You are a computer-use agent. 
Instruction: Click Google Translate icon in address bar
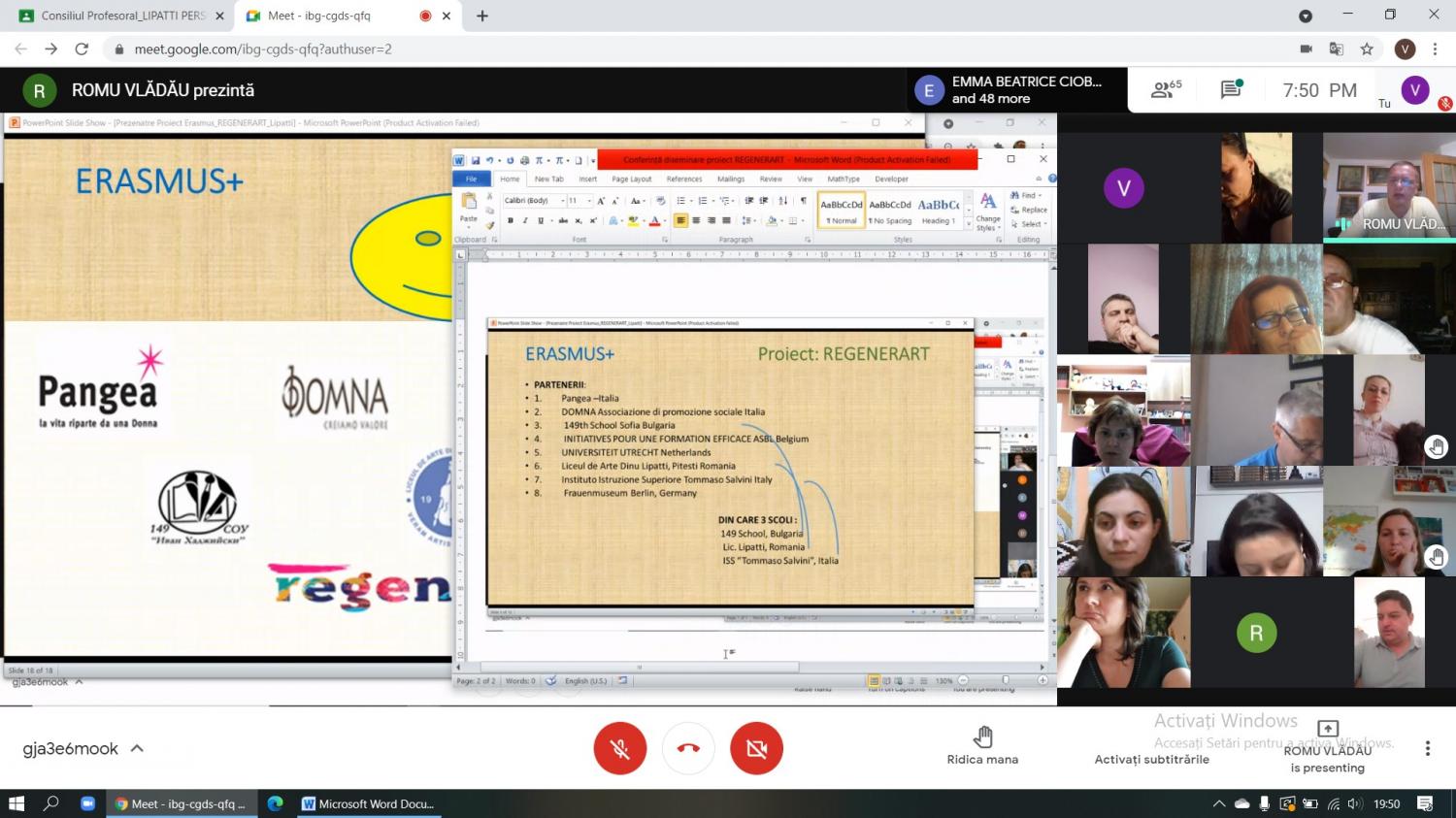(1337, 49)
